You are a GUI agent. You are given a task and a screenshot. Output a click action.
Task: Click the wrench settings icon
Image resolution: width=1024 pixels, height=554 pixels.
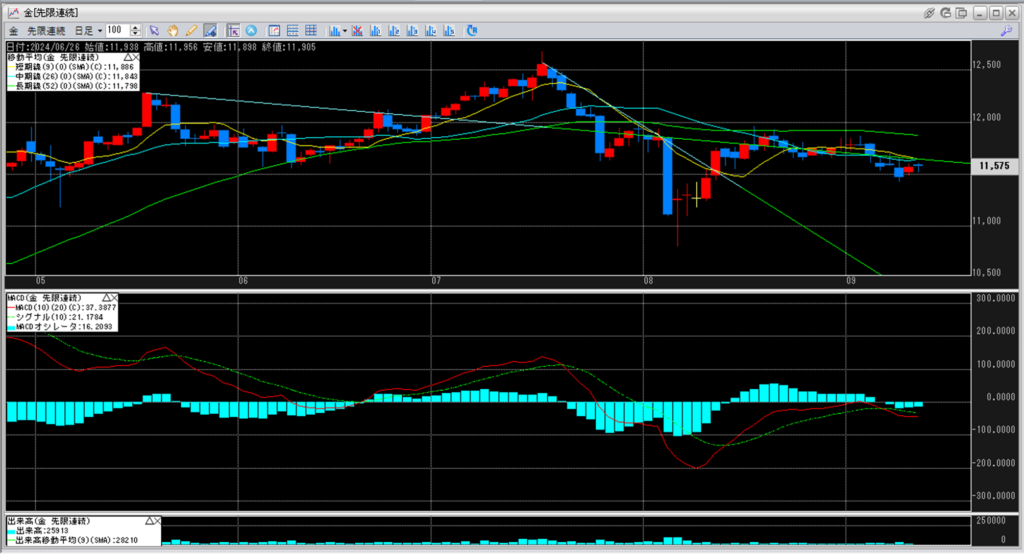coord(1005,31)
